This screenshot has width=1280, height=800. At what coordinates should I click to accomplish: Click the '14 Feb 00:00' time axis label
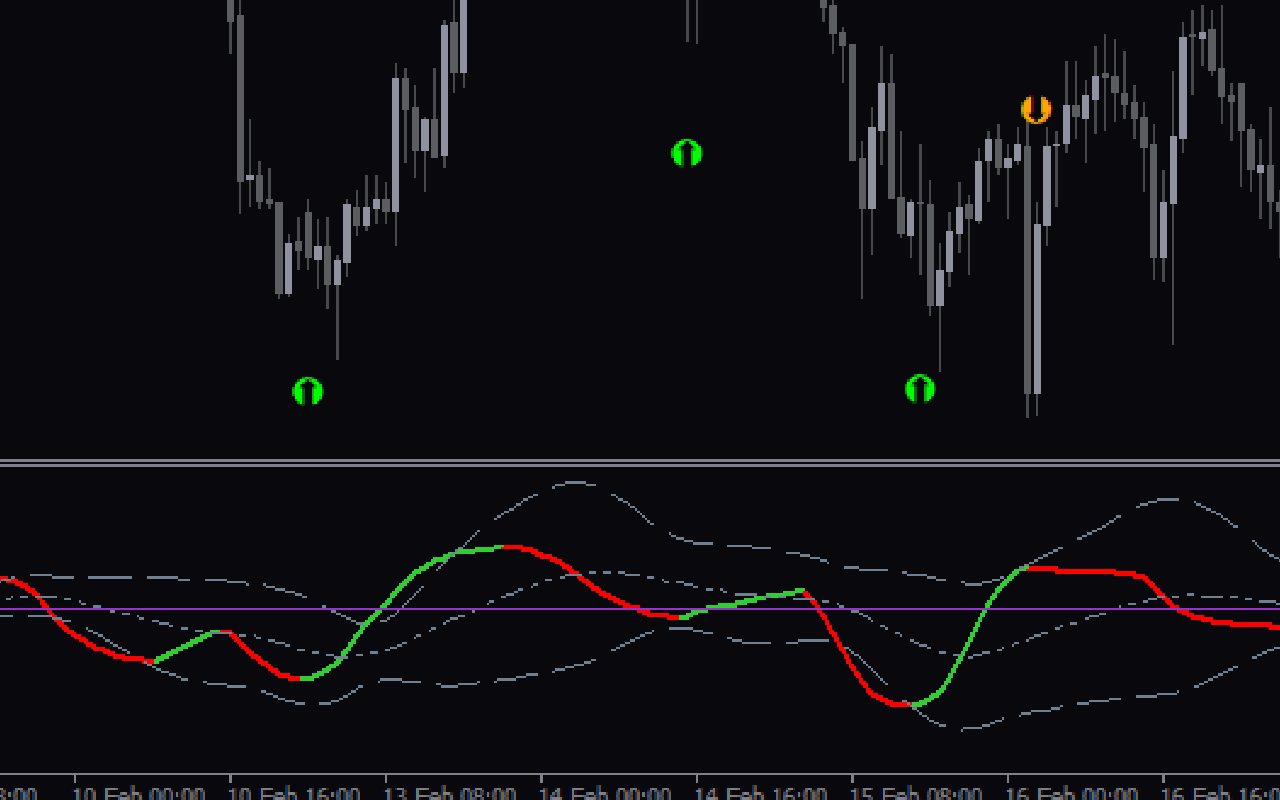point(607,792)
